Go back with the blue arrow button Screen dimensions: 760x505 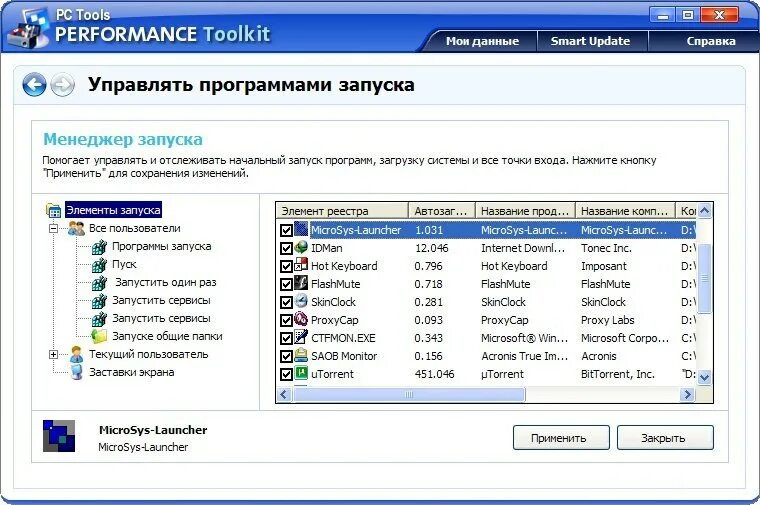click(x=34, y=85)
